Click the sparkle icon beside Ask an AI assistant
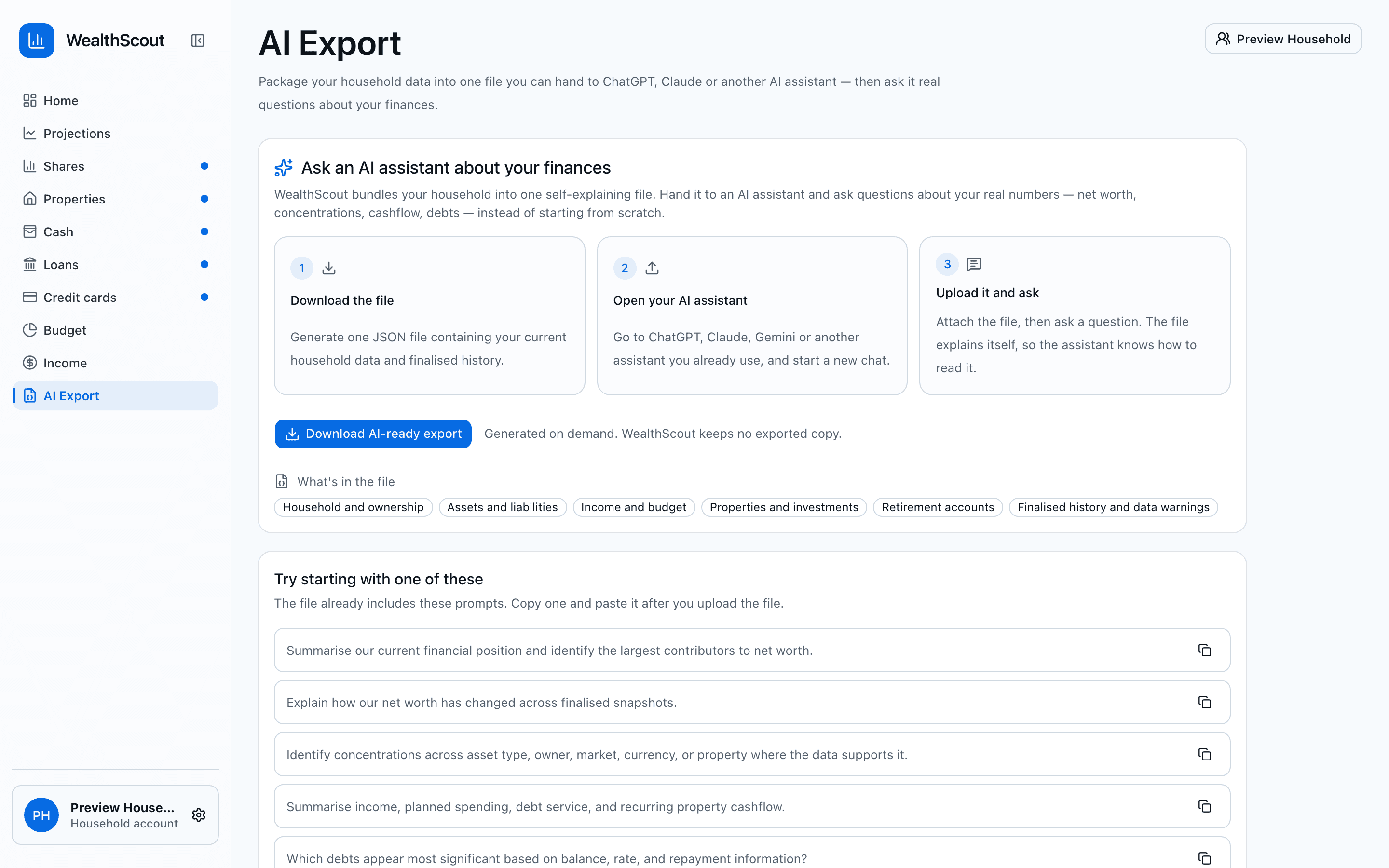Image resolution: width=1389 pixels, height=868 pixels. click(284, 168)
